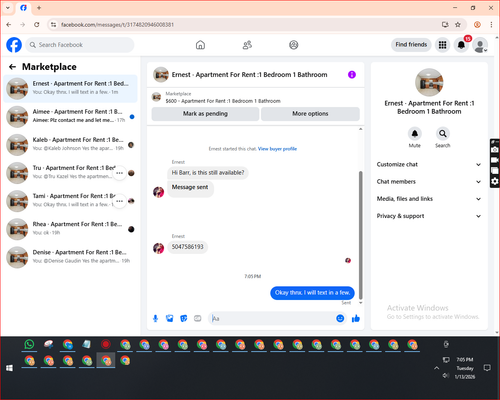Click the 'Hi Barr, is this still available?' message
500x400 pixels.
click(x=208, y=173)
